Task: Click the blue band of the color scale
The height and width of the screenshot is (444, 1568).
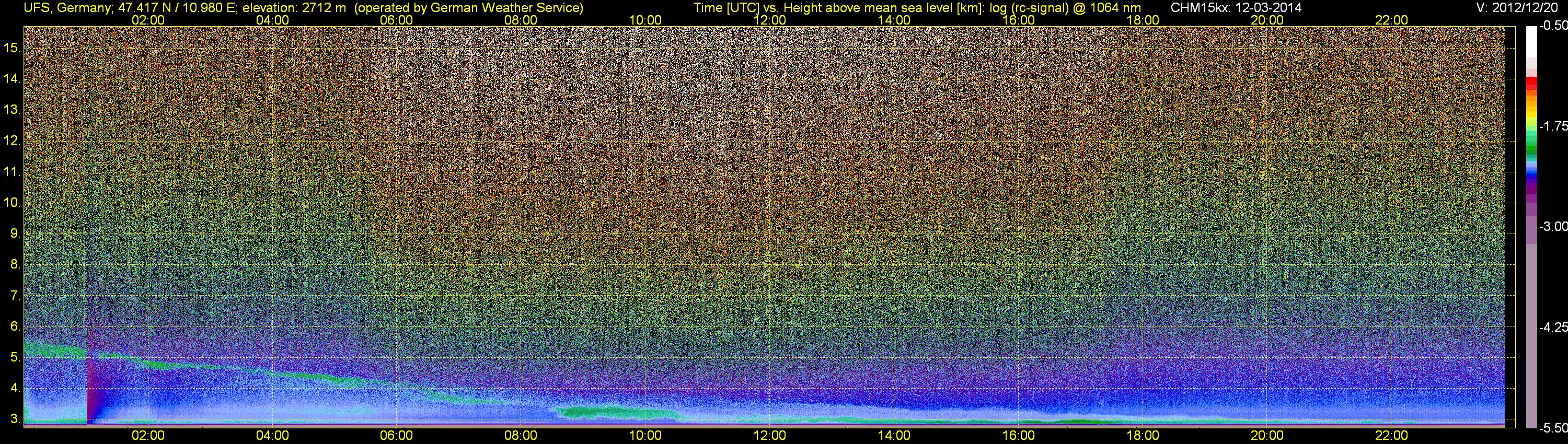Action: [1531, 174]
